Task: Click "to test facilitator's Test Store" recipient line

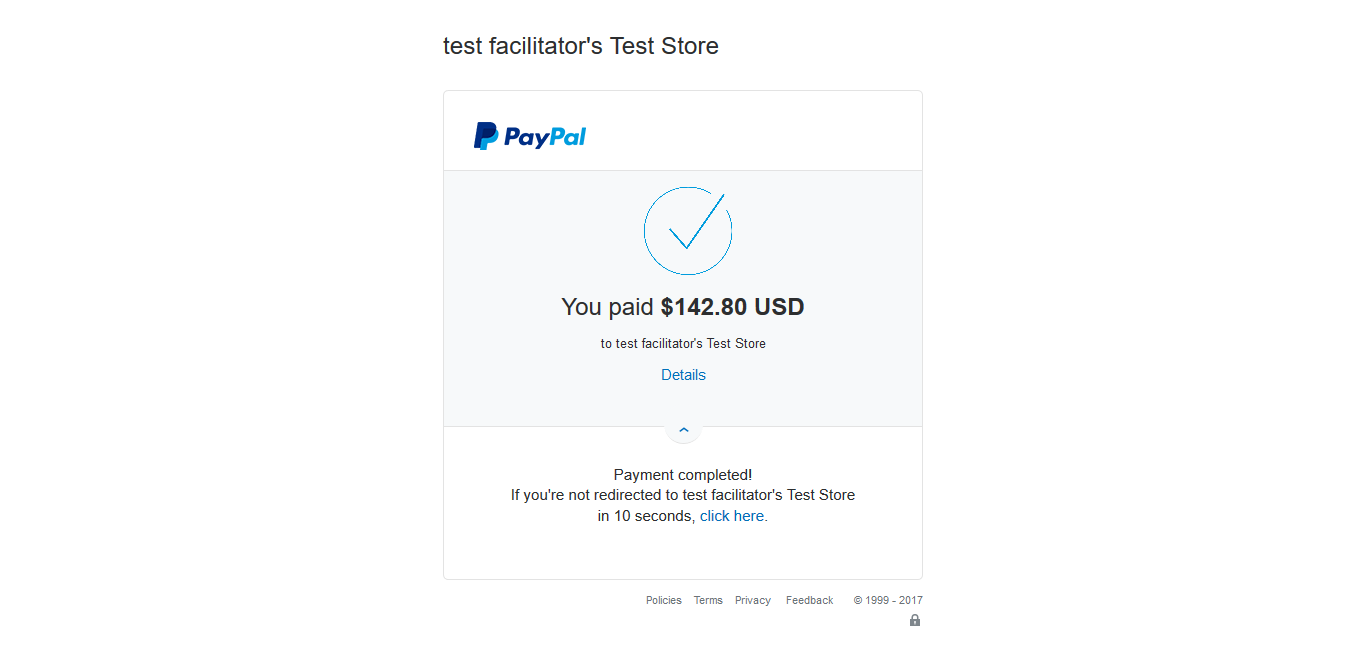Action: [683, 343]
